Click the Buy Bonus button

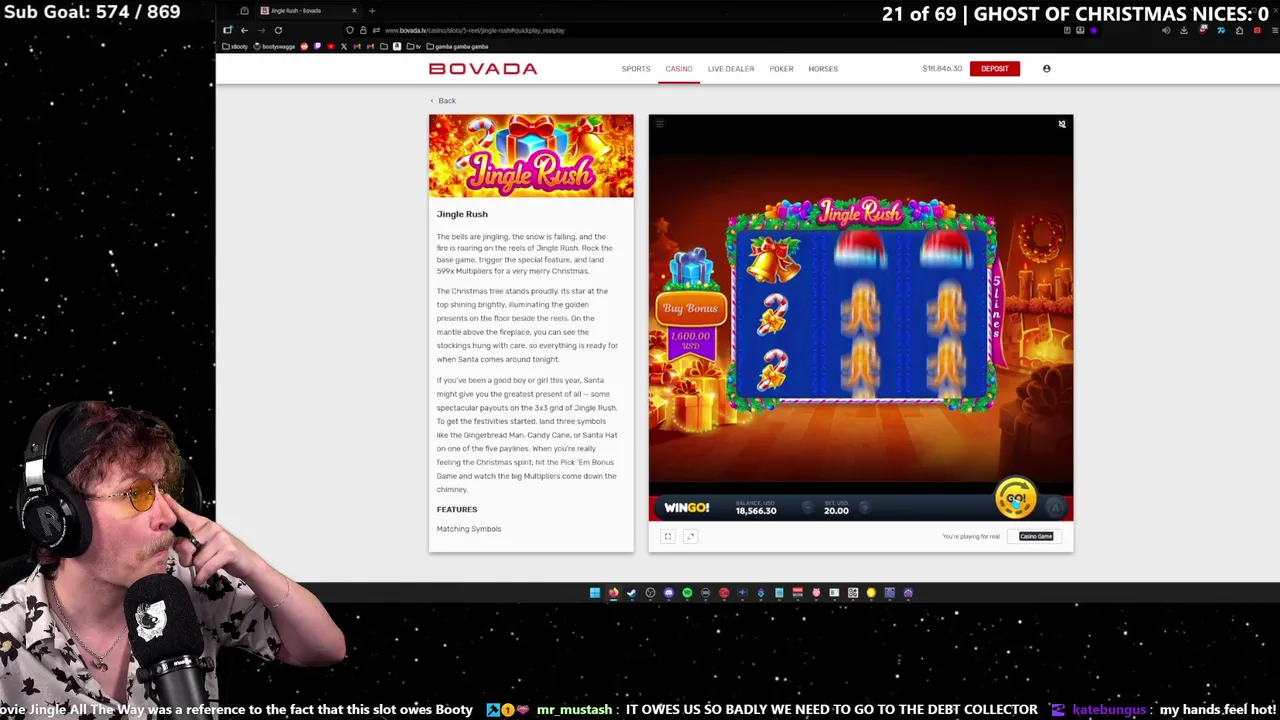click(x=690, y=308)
